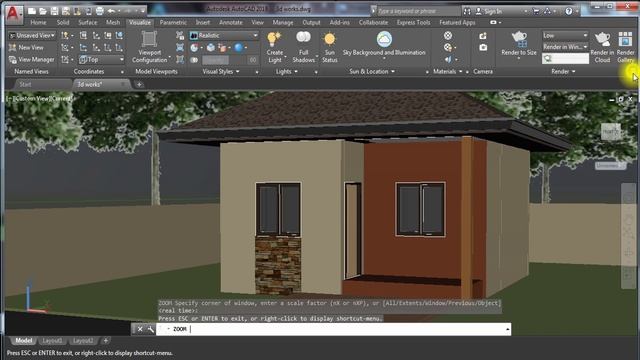Open the Parametric ribbon tab
The width and height of the screenshot is (640, 360).
(173, 22)
